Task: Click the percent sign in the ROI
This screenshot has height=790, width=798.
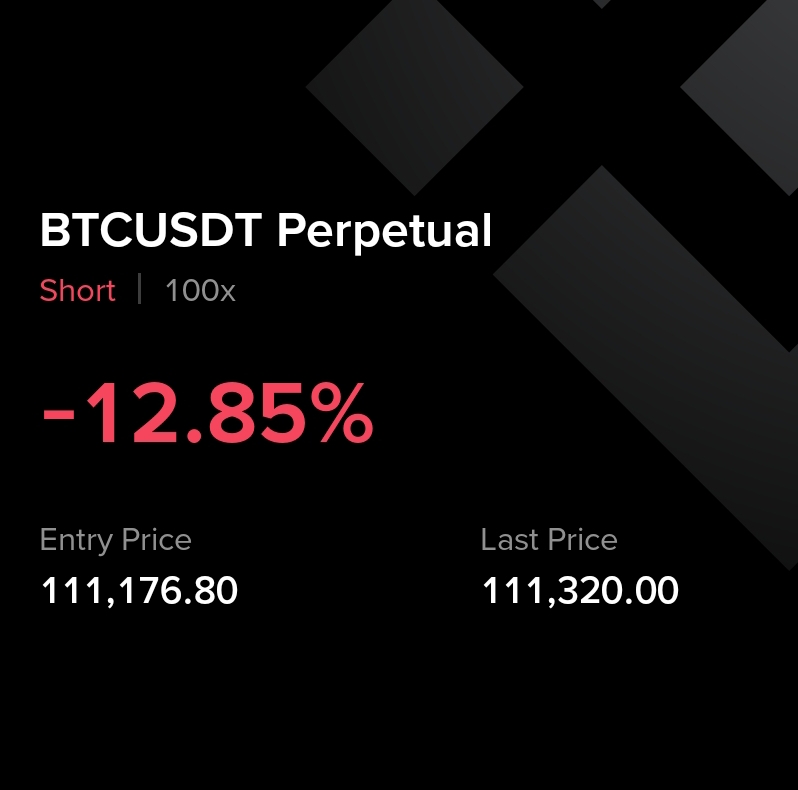Action: 340,416
